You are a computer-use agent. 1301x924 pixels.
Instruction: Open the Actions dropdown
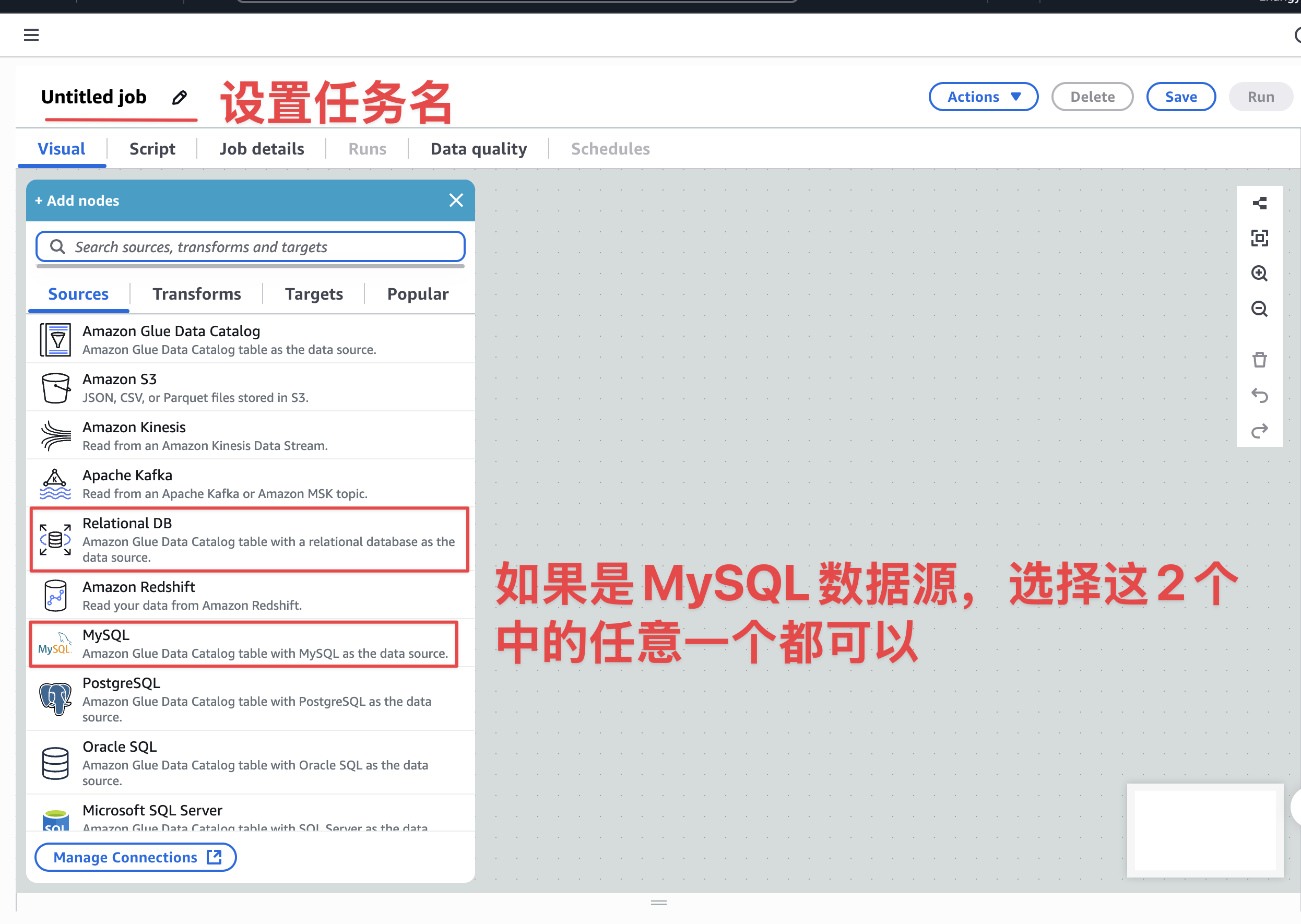(983, 97)
